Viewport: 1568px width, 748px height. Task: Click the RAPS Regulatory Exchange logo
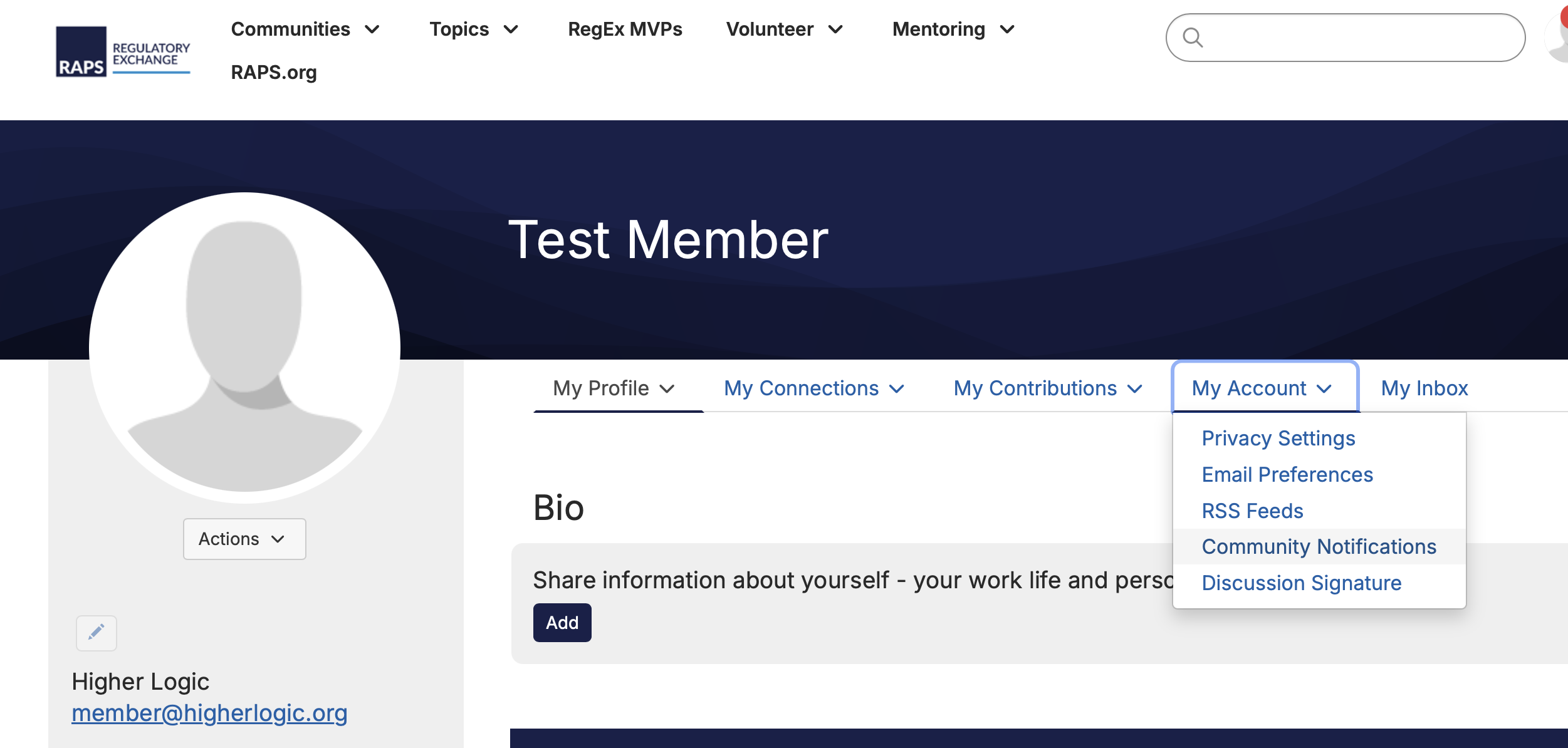point(123,51)
